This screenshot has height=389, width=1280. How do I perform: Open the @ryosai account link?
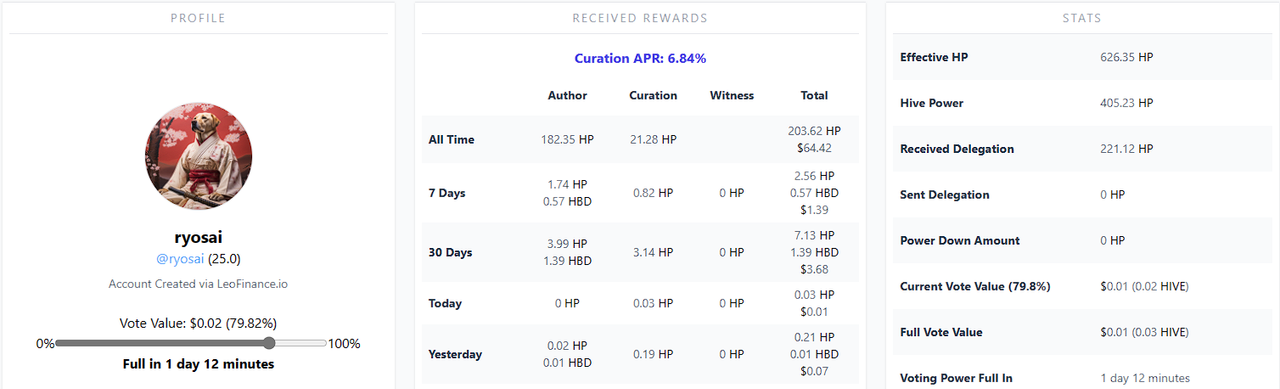[180, 259]
